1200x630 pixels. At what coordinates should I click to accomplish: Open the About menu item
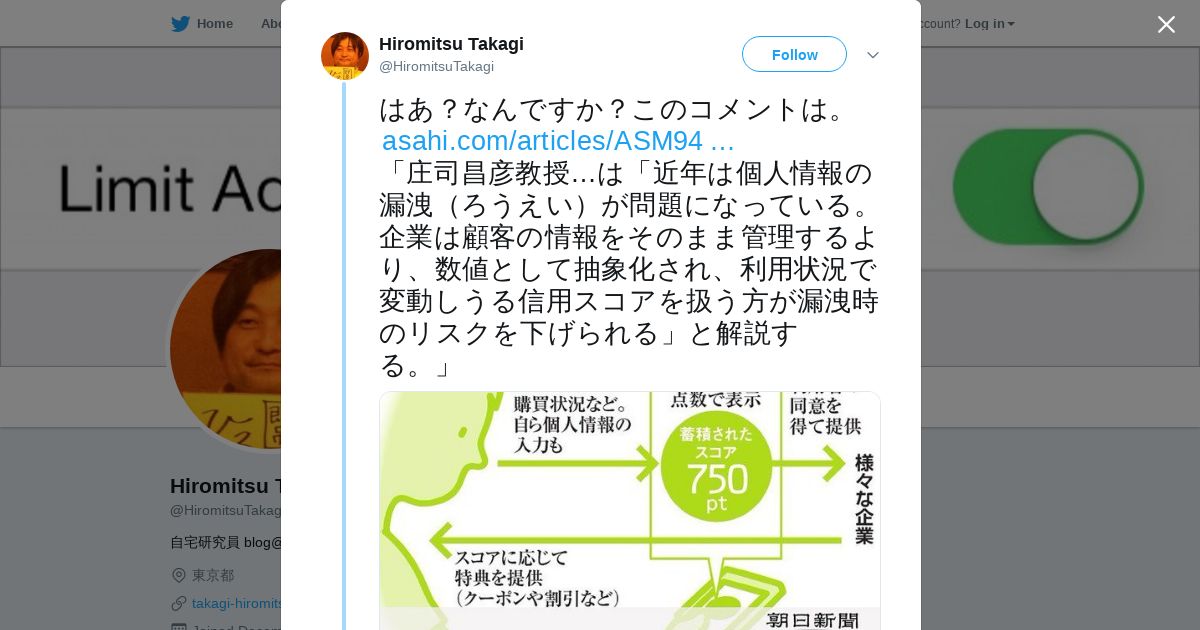coord(271,24)
